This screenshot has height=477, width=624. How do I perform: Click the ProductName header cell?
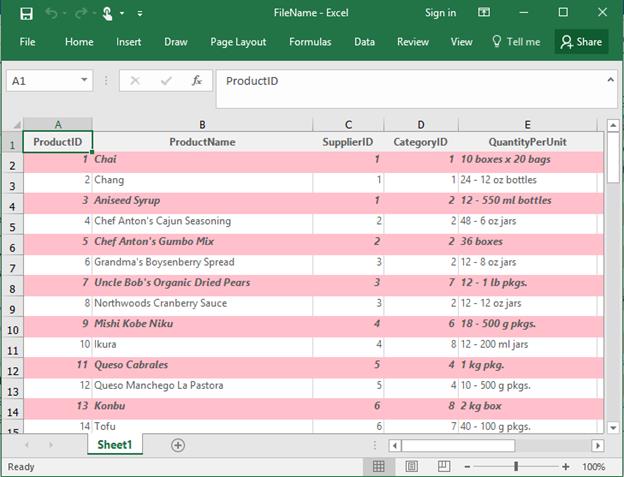(x=202, y=142)
